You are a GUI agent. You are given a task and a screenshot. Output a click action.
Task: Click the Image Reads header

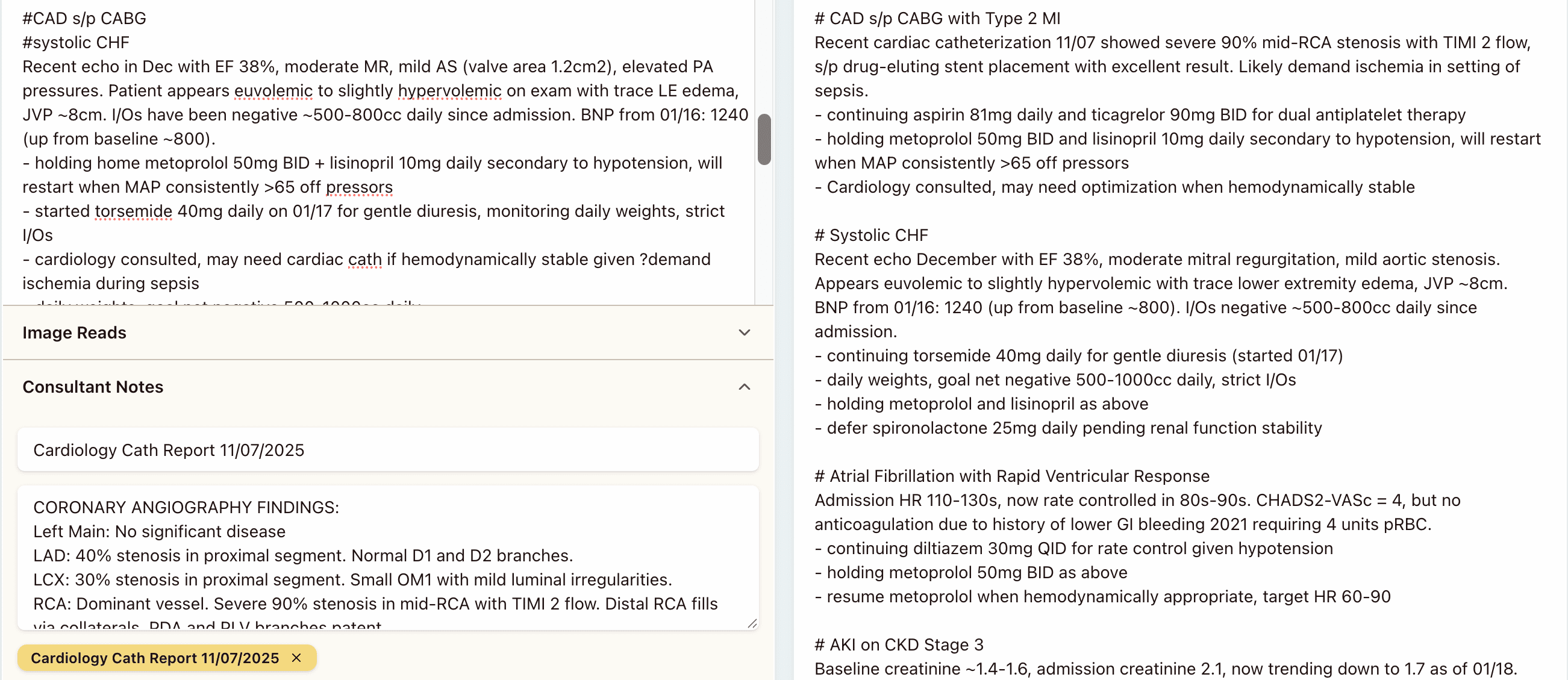tap(73, 333)
